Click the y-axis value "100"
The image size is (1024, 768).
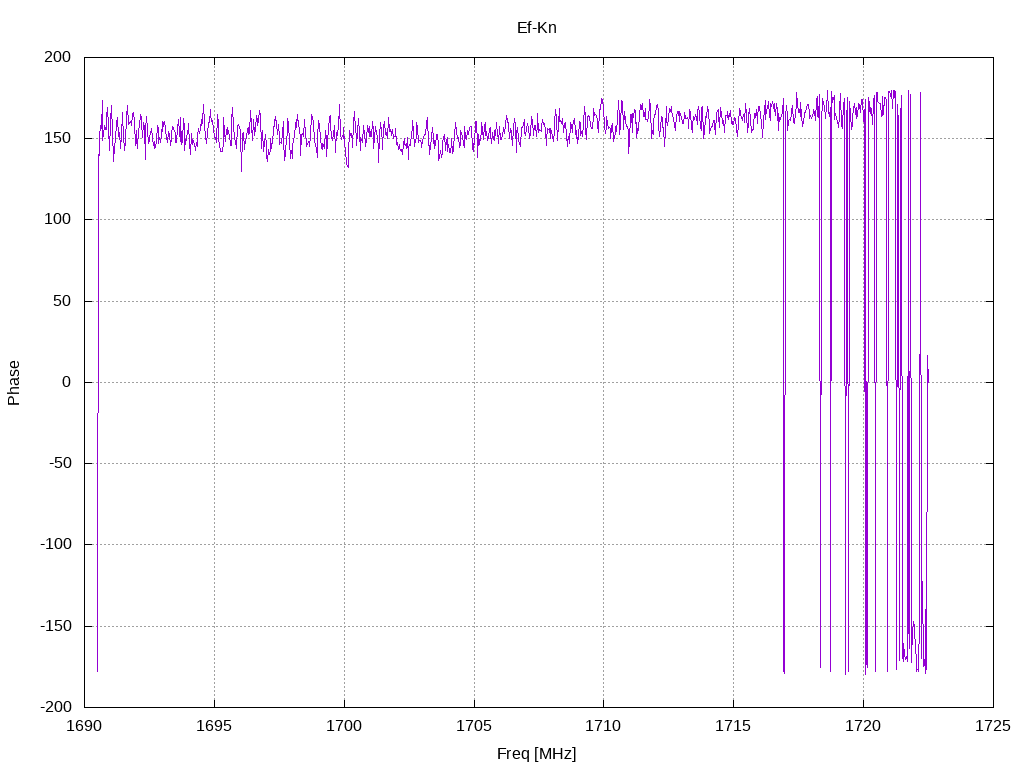coord(57,219)
